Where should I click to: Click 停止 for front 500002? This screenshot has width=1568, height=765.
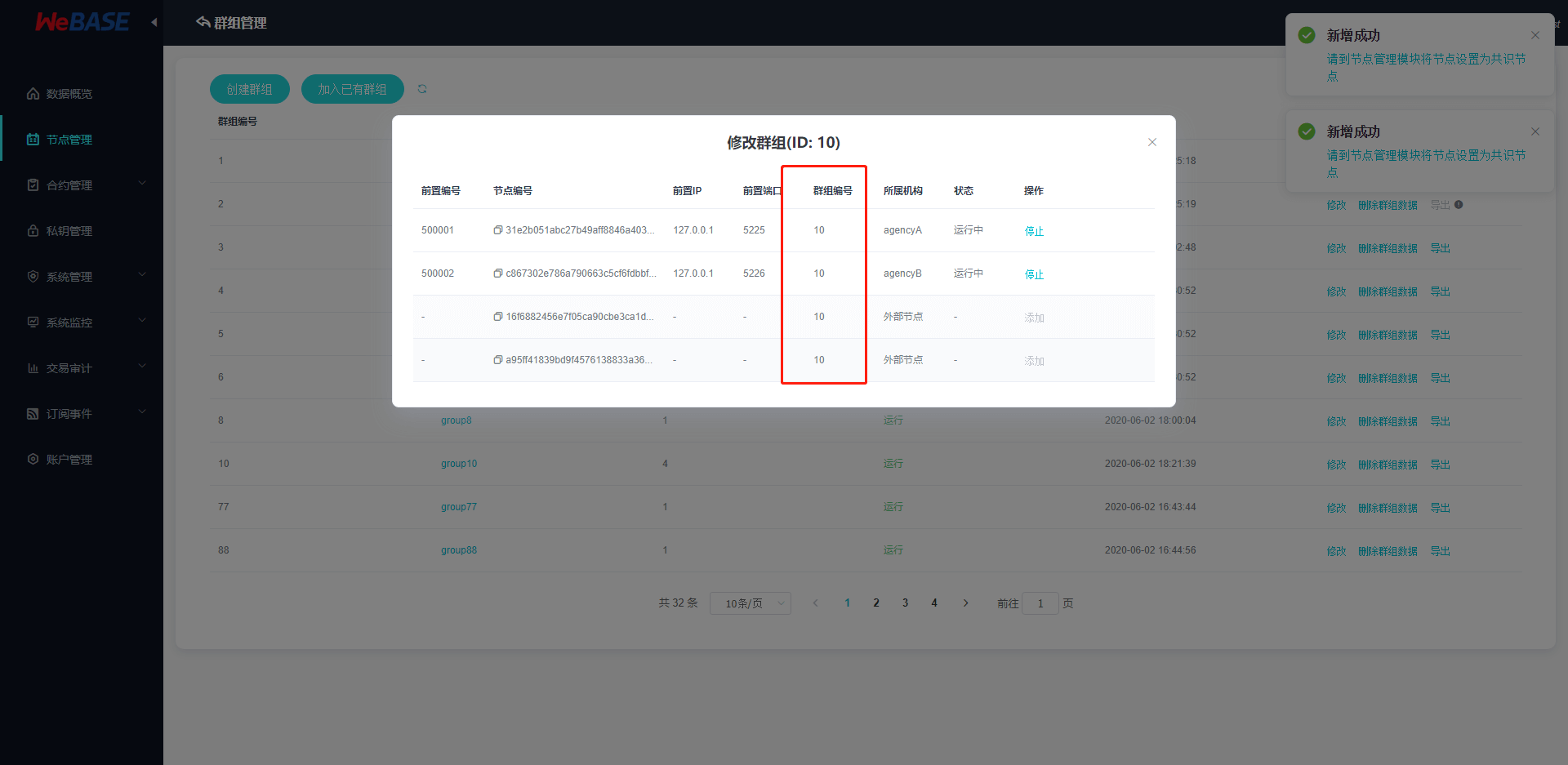[1034, 274]
